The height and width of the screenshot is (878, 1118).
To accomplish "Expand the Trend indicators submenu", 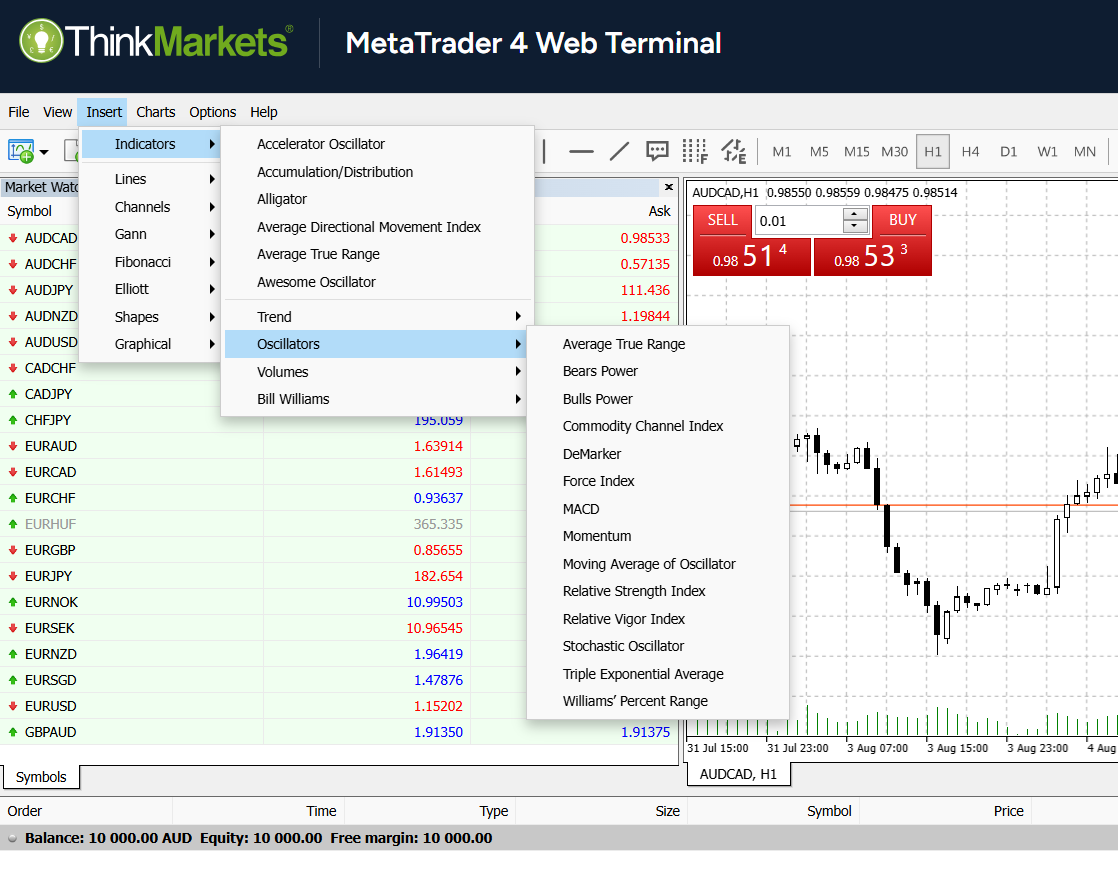I will coord(377,317).
